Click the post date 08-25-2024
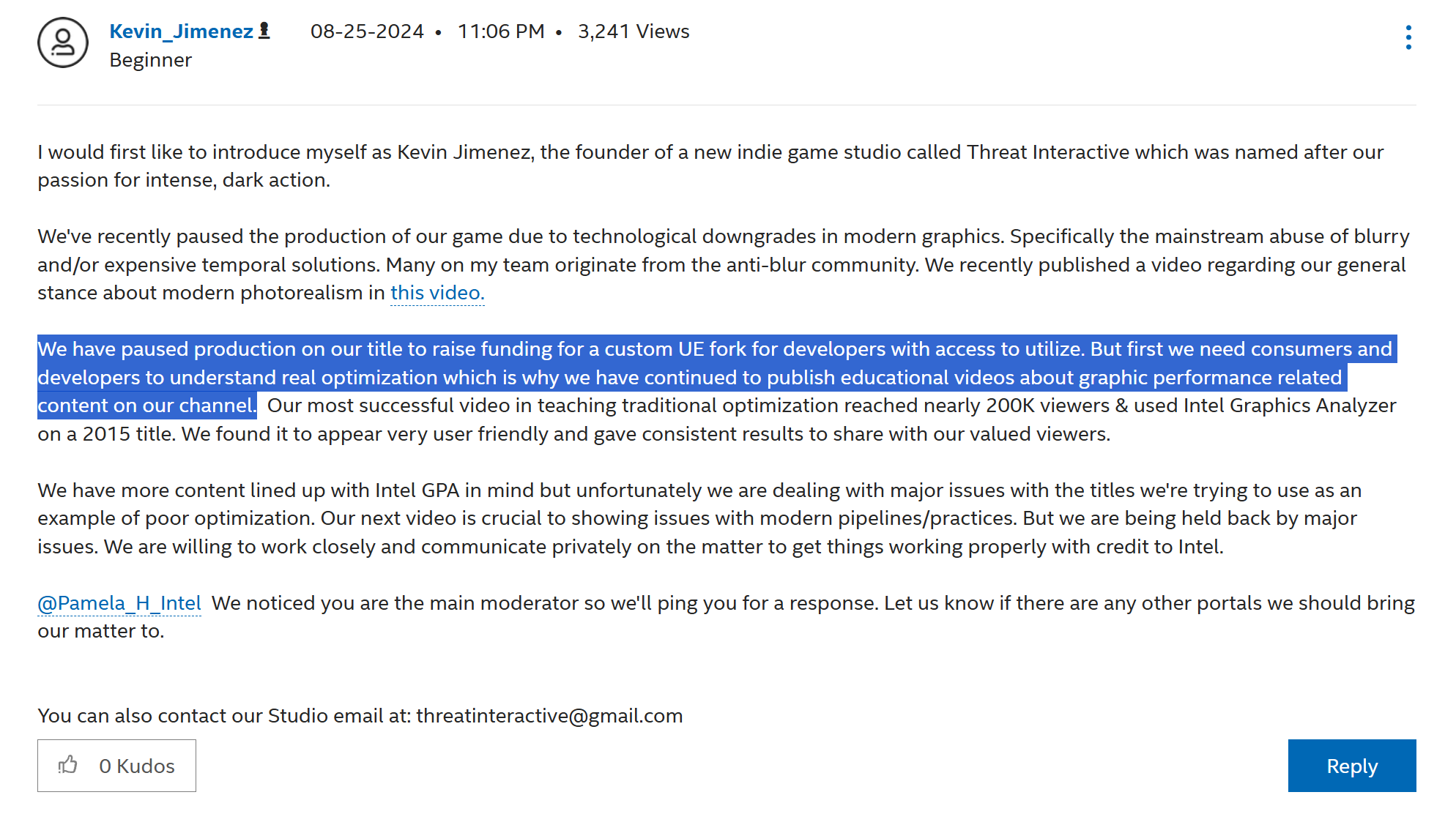The height and width of the screenshot is (814, 1456). 367,31
